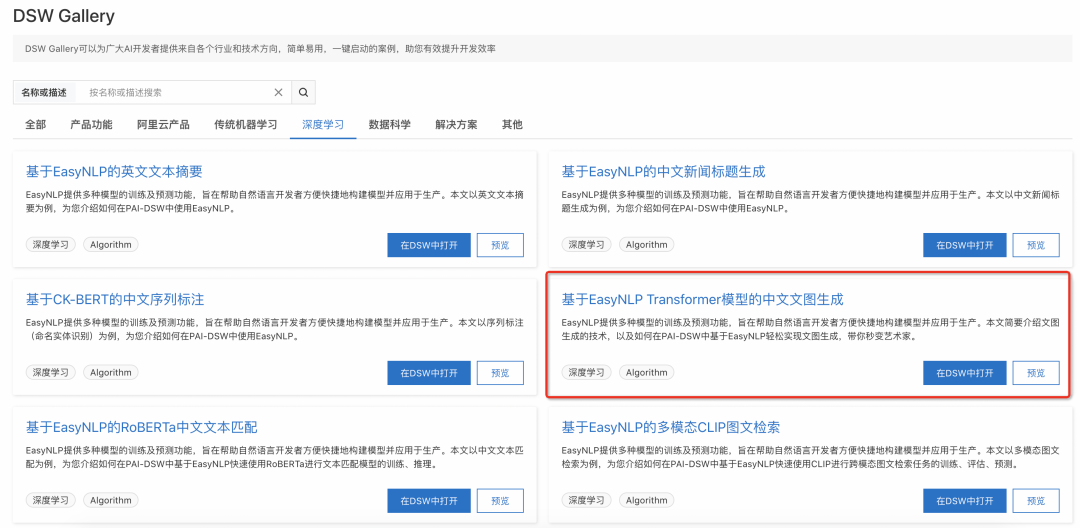Click Algorithm tag on CK-BERT中文序列标注 card
This screenshot has width=1080, height=528.
coord(111,372)
